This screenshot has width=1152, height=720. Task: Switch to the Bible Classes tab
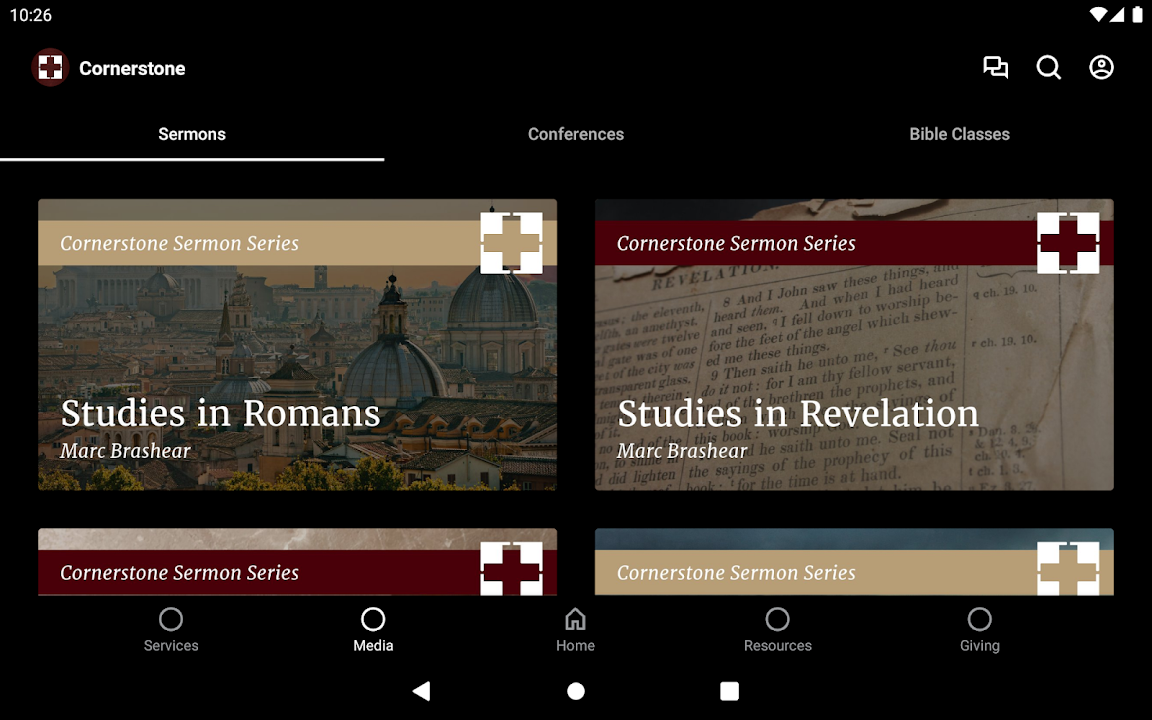[x=959, y=134]
